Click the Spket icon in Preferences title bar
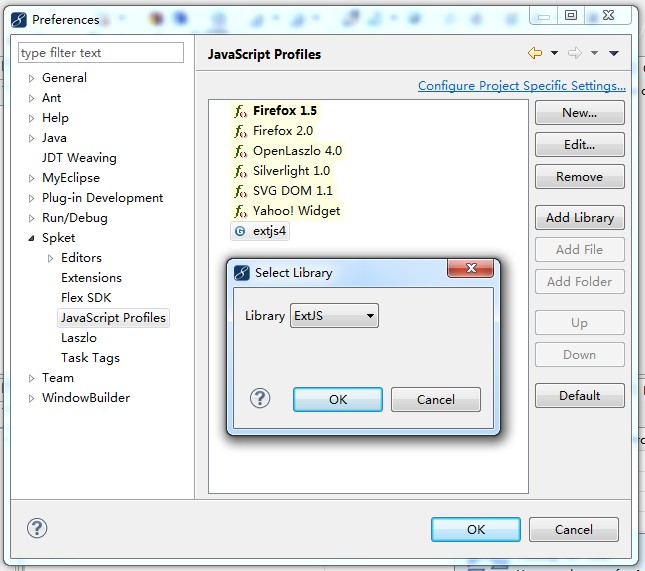Viewport: 645px width, 571px height. [19, 19]
